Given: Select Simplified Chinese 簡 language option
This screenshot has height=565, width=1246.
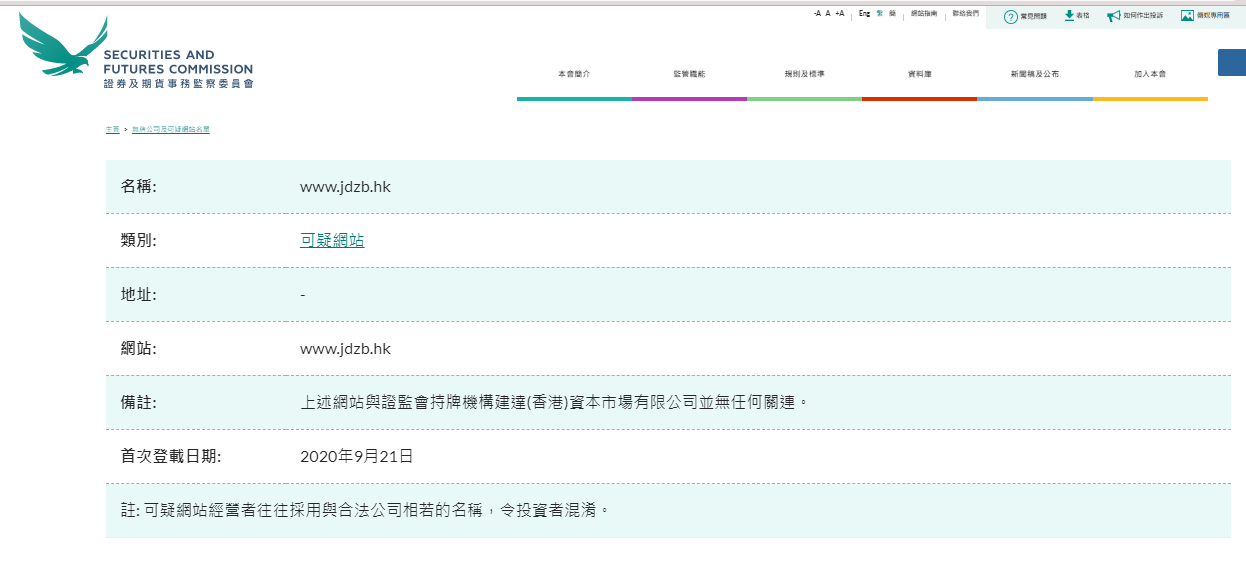Looking at the screenshot, I should [892, 14].
